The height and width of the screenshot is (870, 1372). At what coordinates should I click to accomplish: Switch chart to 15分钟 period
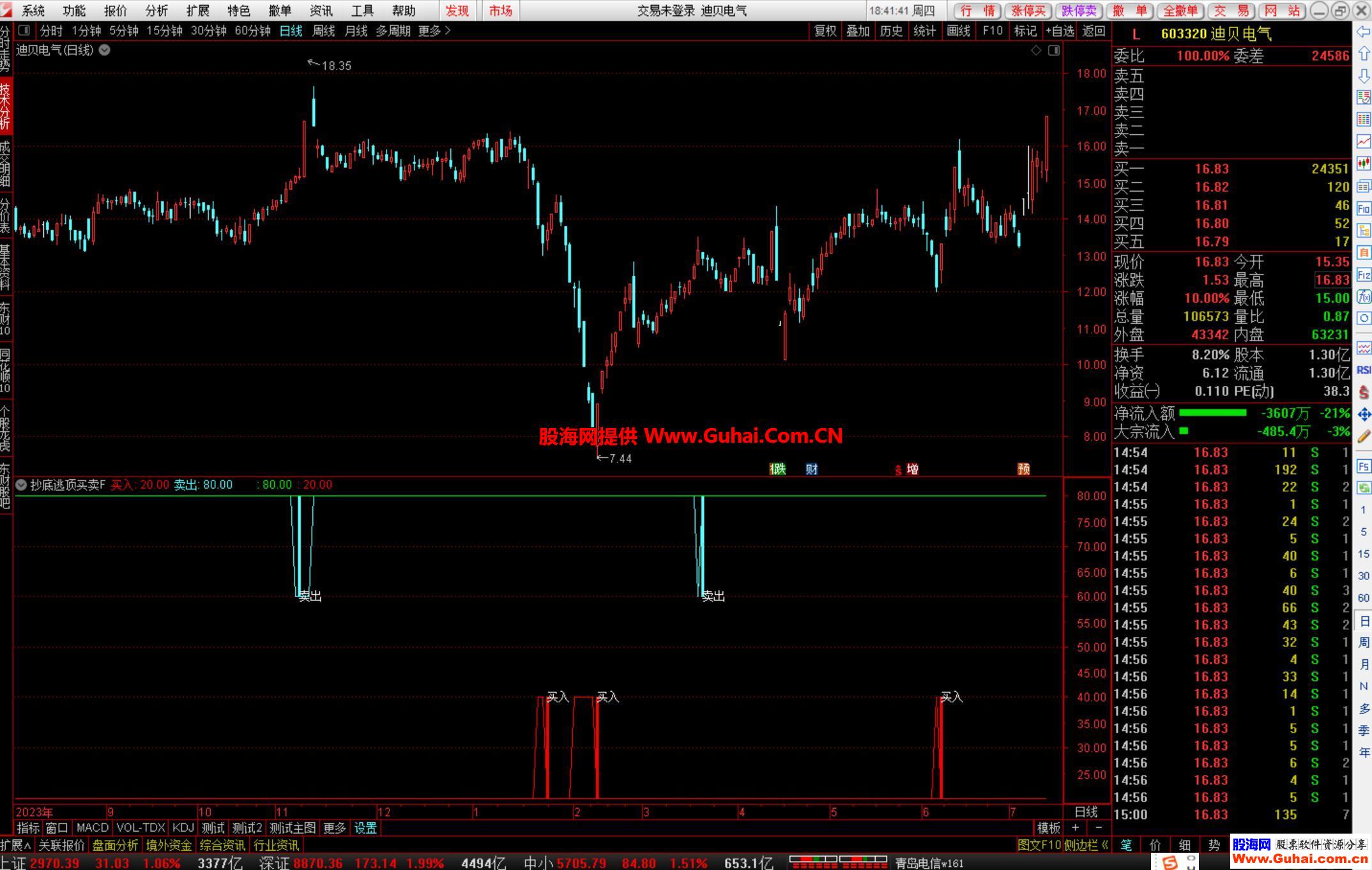pos(165,31)
